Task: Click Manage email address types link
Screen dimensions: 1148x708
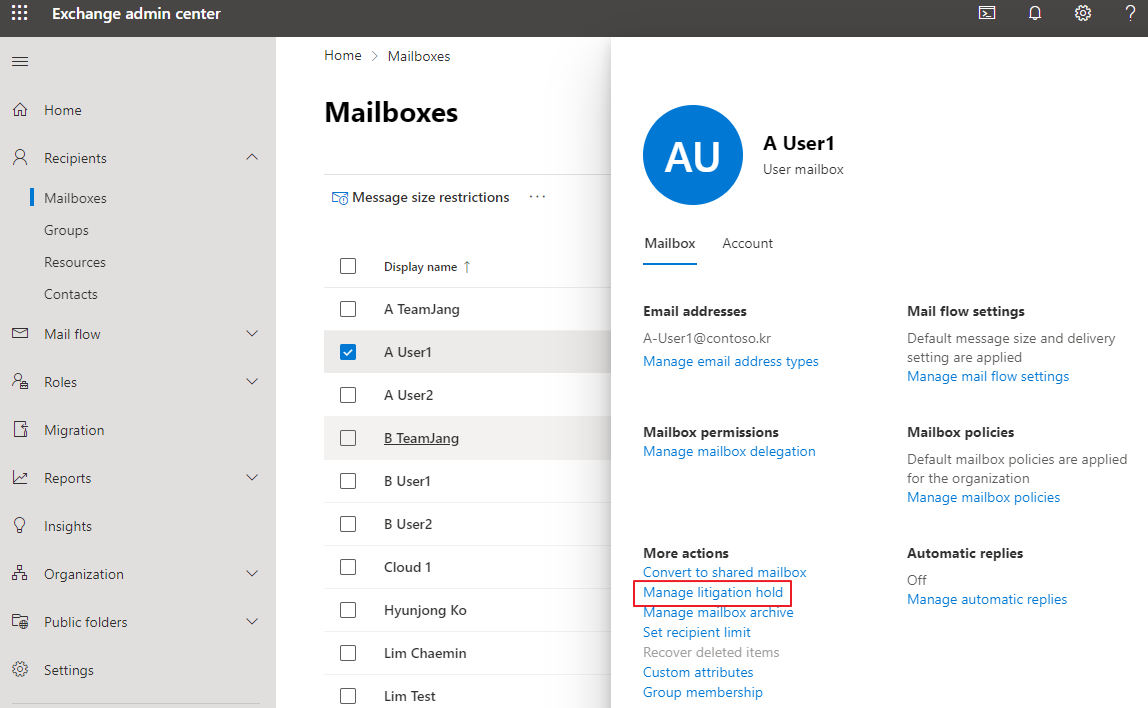Action: click(x=731, y=362)
